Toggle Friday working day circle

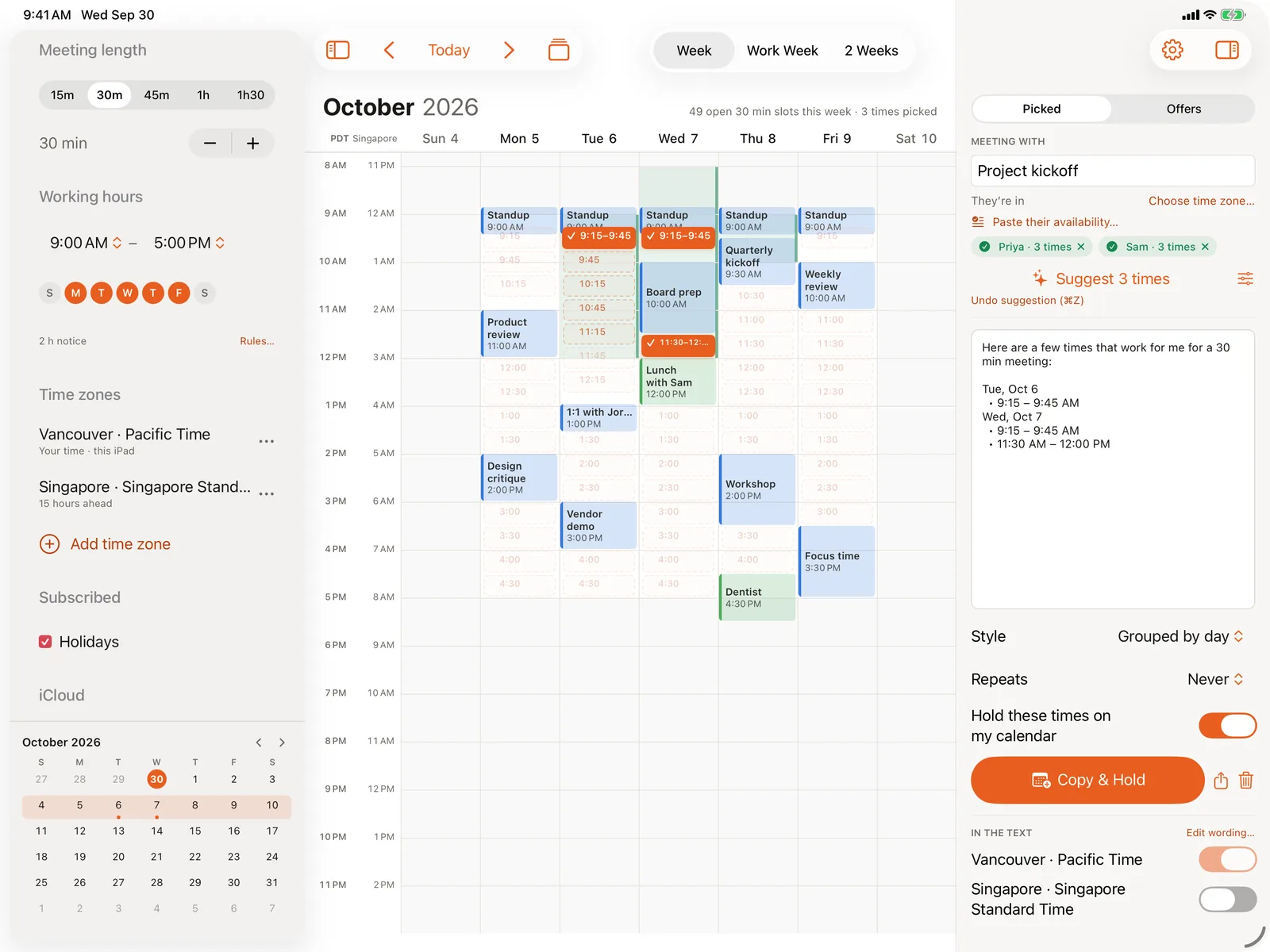tap(179, 293)
